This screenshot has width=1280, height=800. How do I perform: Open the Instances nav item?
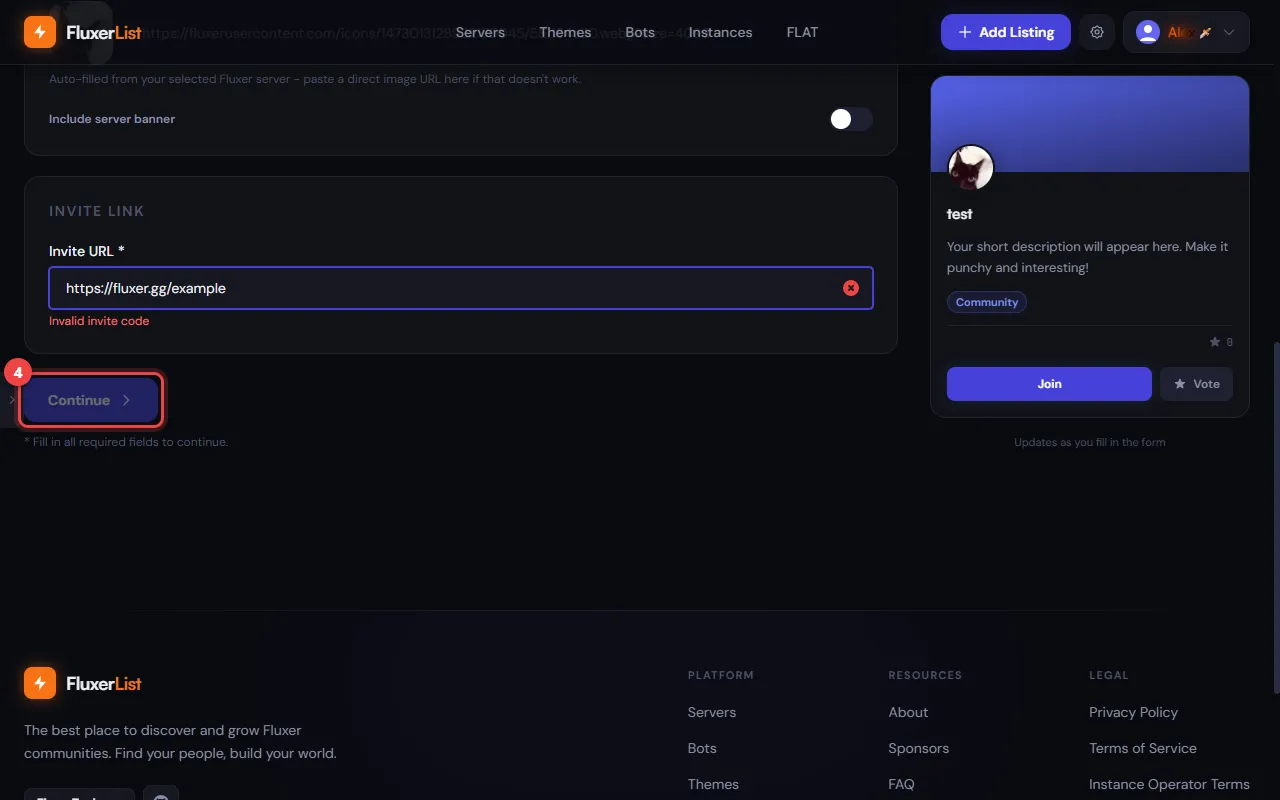[720, 32]
